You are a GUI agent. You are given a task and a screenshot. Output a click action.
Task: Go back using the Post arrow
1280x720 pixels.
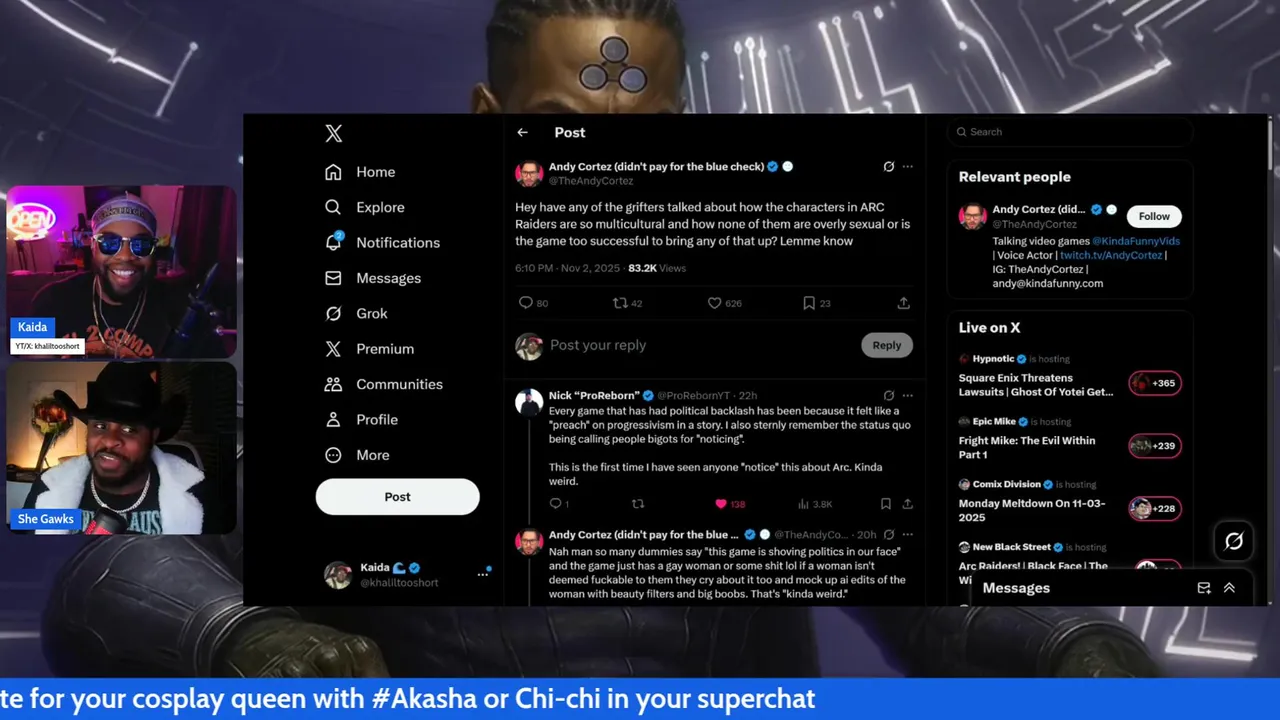522,132
